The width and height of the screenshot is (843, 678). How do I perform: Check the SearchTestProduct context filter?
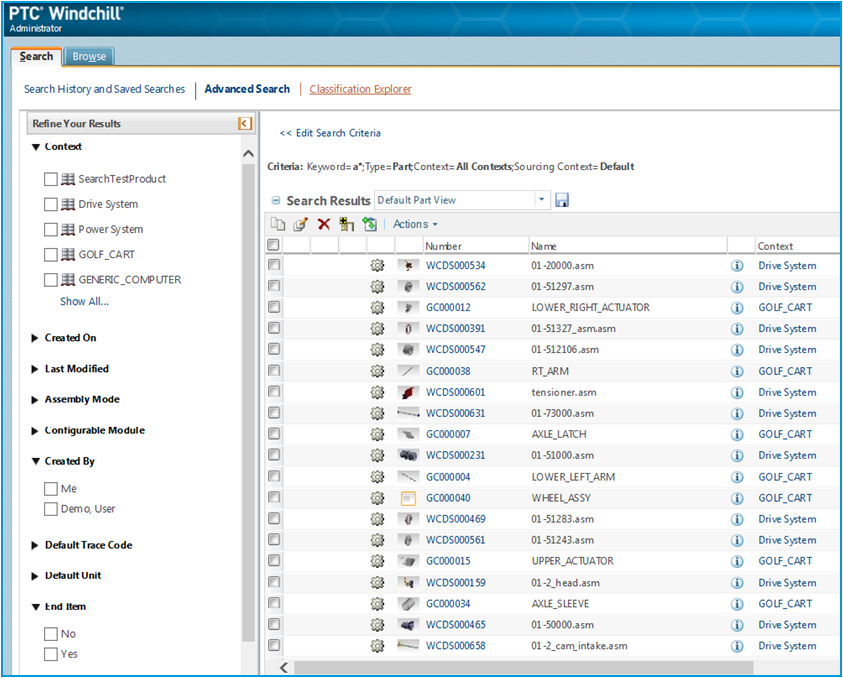[51, 179]
